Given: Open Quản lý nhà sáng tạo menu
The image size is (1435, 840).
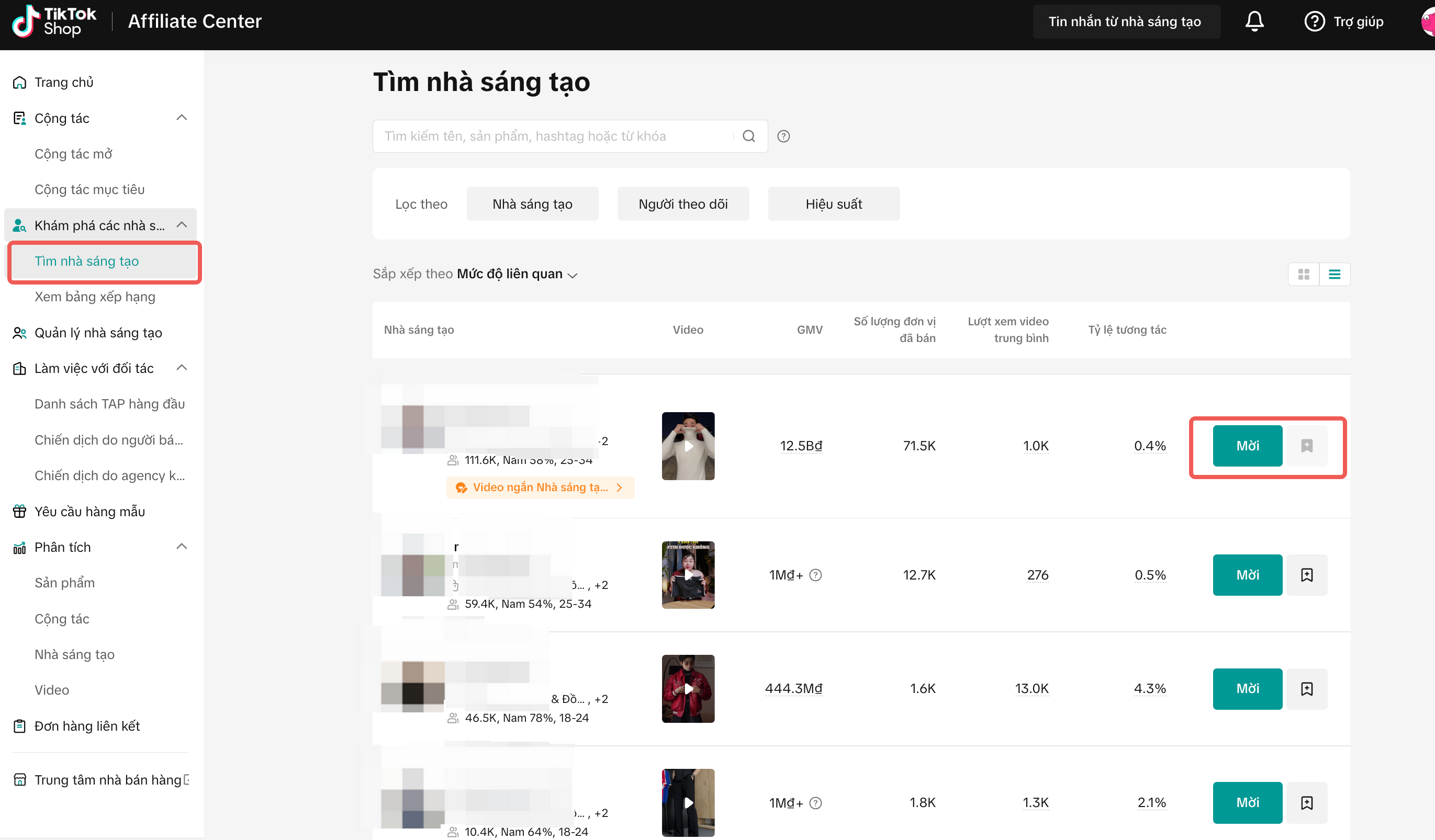Looking at the screenshot, I should coord(98,332).
